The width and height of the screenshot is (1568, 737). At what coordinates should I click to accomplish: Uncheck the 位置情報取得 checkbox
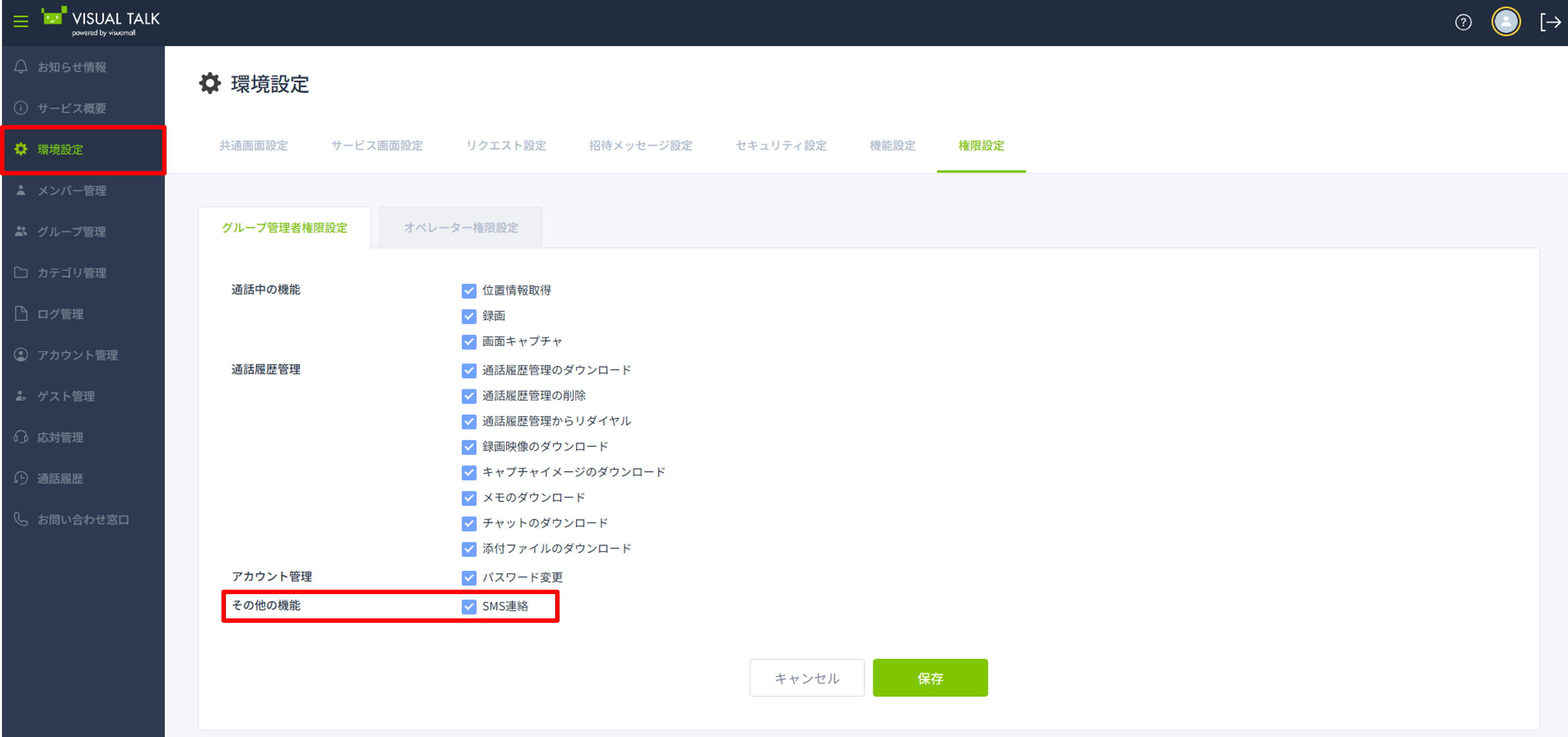point(469,291)
